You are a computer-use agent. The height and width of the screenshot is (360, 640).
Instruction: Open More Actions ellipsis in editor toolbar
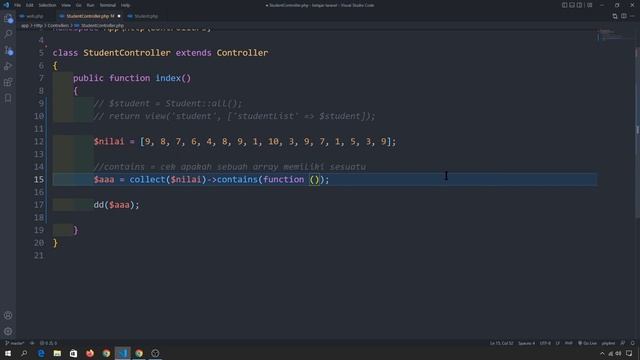click(632, 16)
